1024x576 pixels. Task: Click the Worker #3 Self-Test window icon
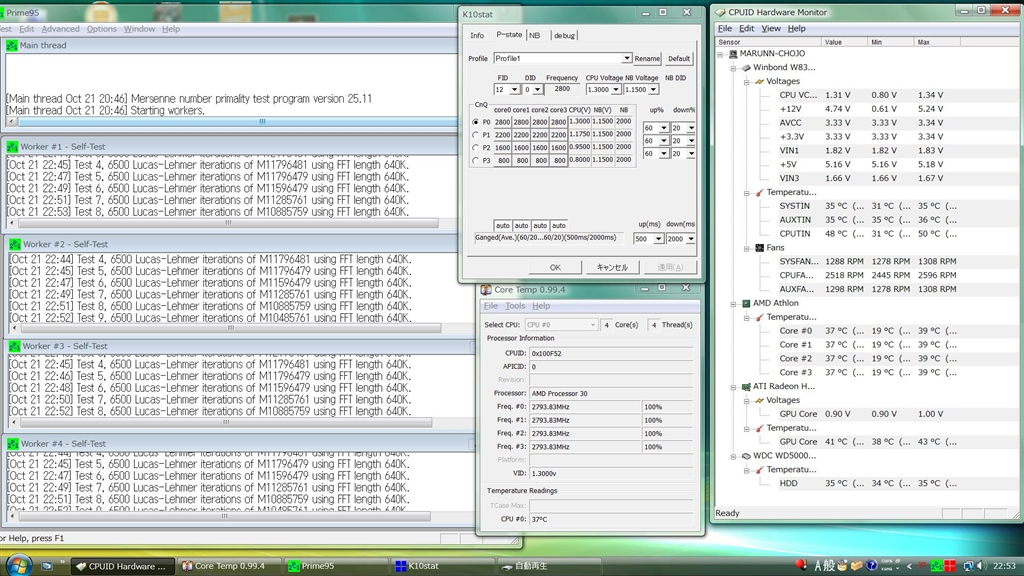click(x=14, y=346)
